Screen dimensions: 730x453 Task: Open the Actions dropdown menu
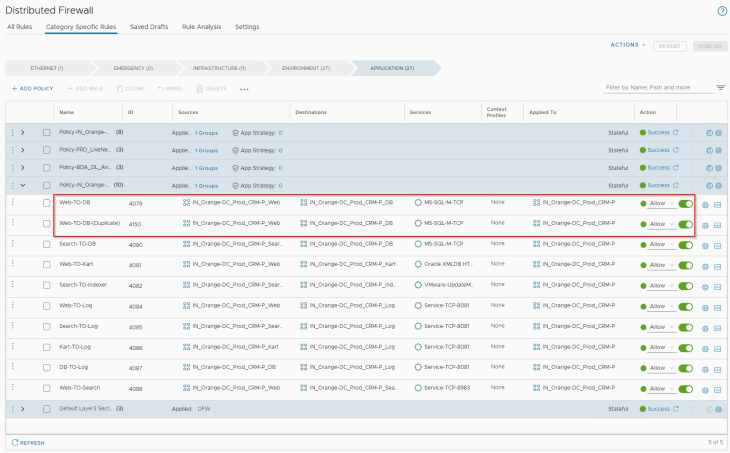pos(627,45)
